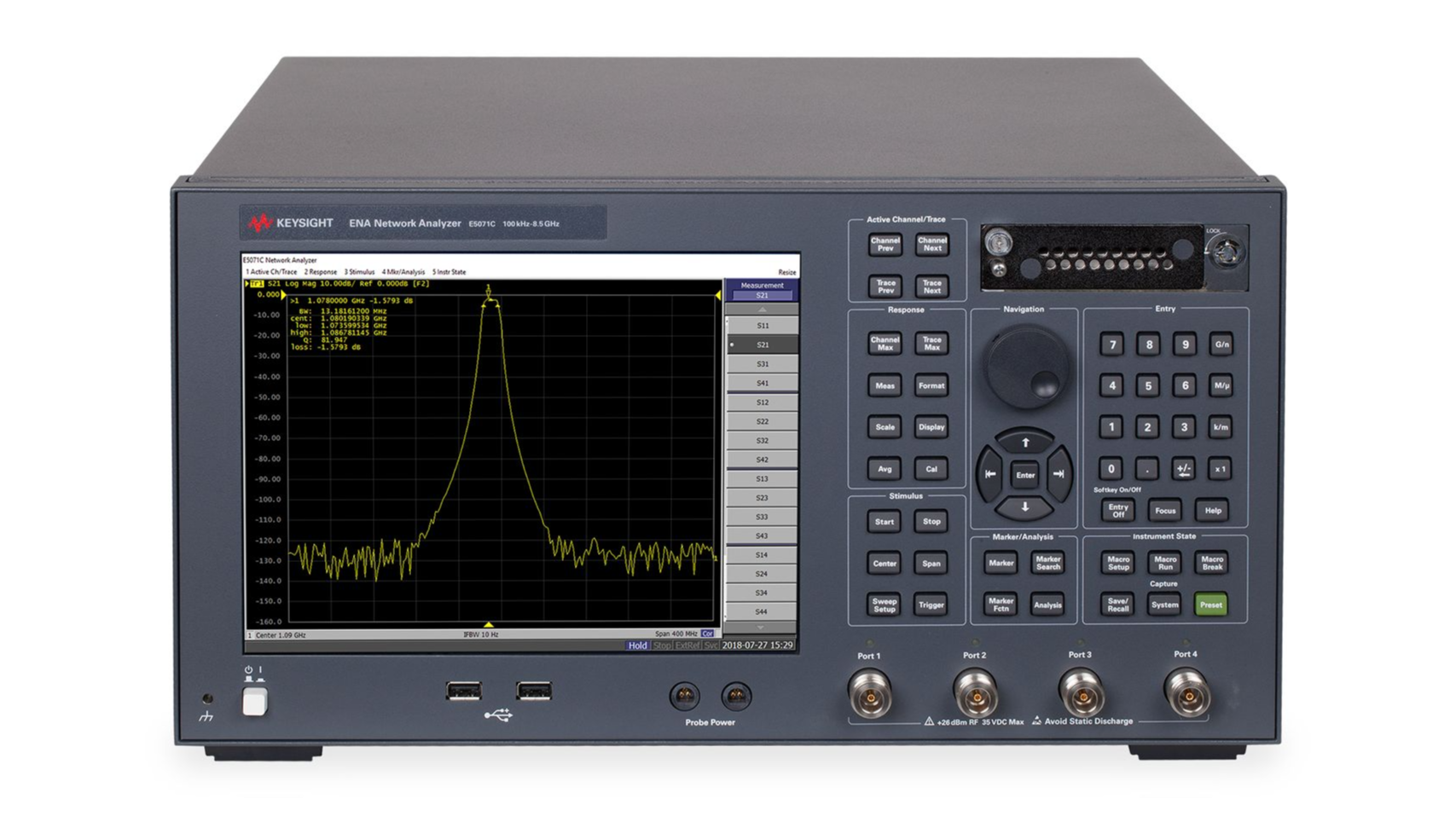Click the yellow reference position triangle at 0.000
Viewport: 1456px width, 828px height.
point(284,294)
